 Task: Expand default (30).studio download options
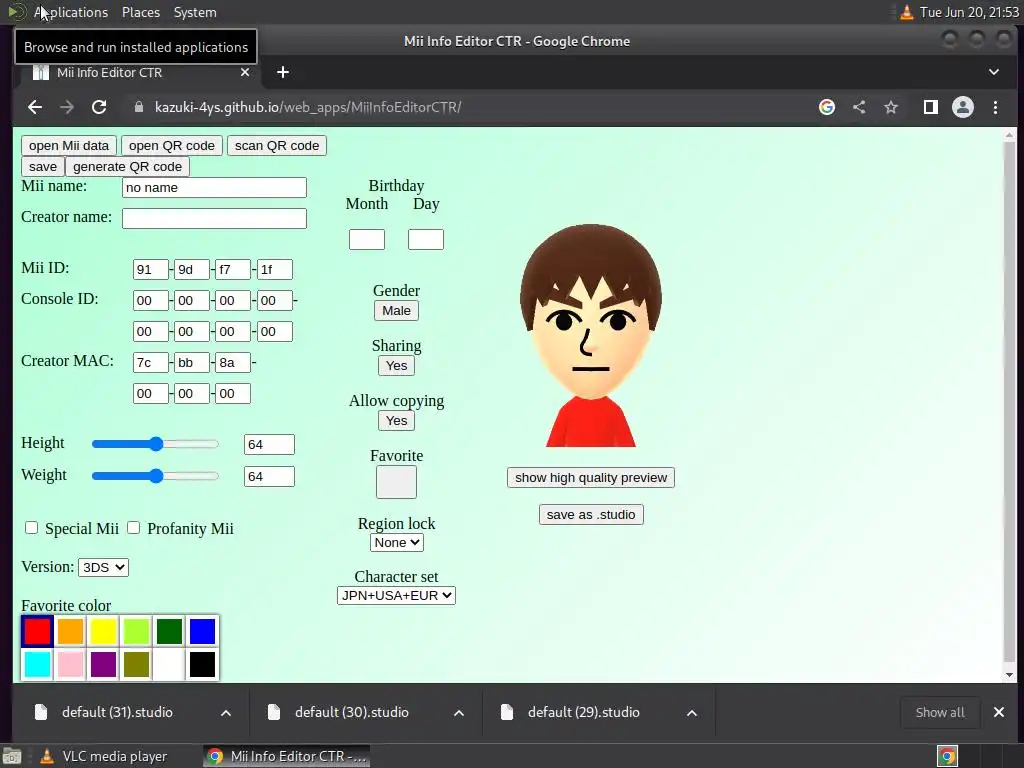pos(459,712)
